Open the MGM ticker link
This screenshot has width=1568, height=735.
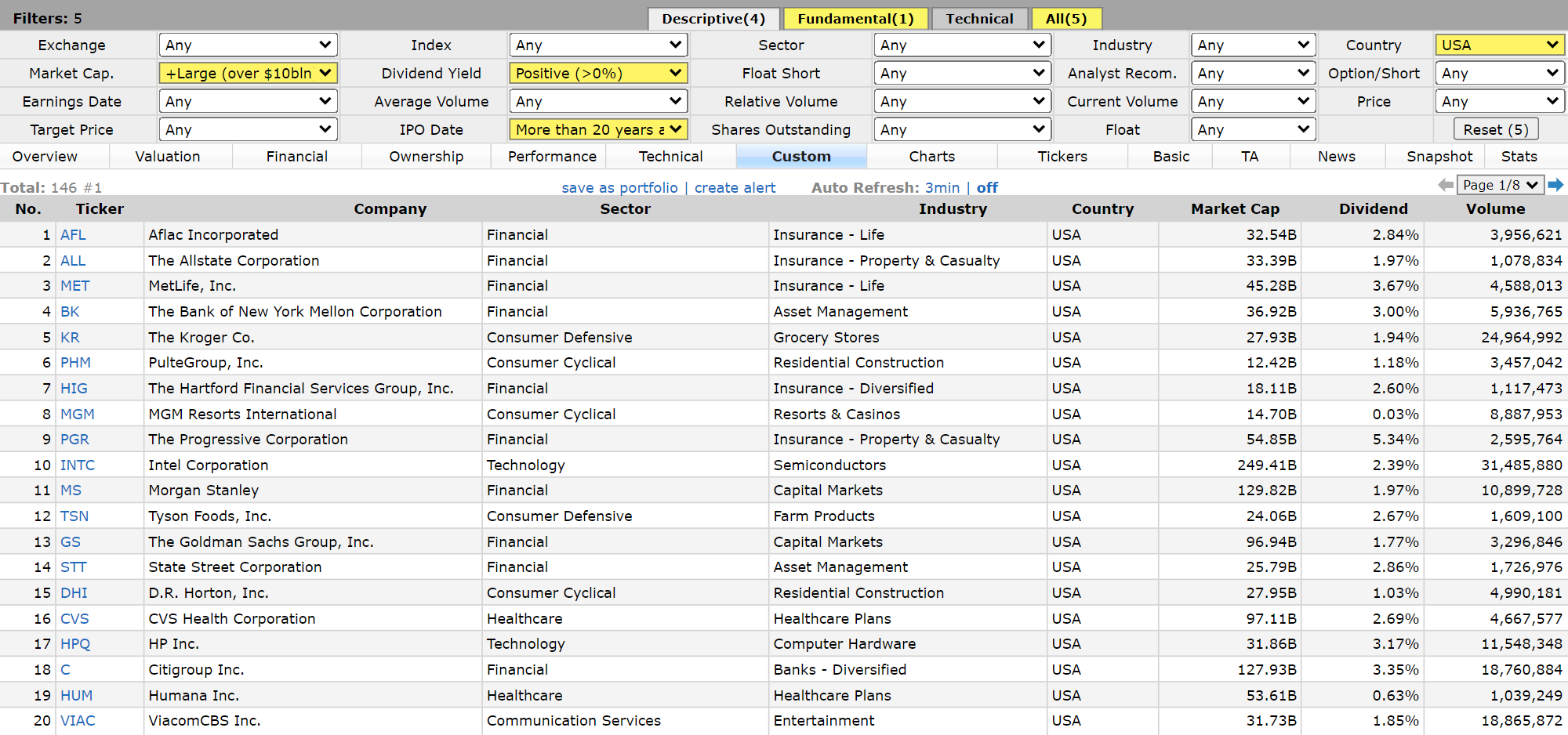click(x=78, y=414)
